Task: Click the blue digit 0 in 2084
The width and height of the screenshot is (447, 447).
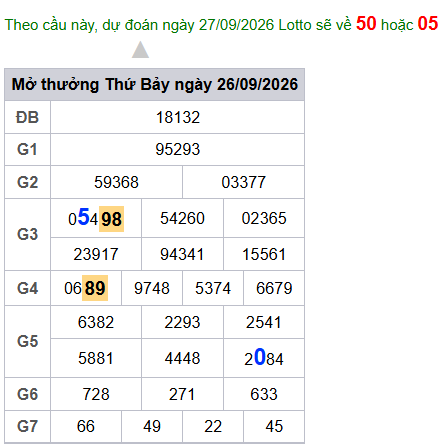Action: click(260, 357)
